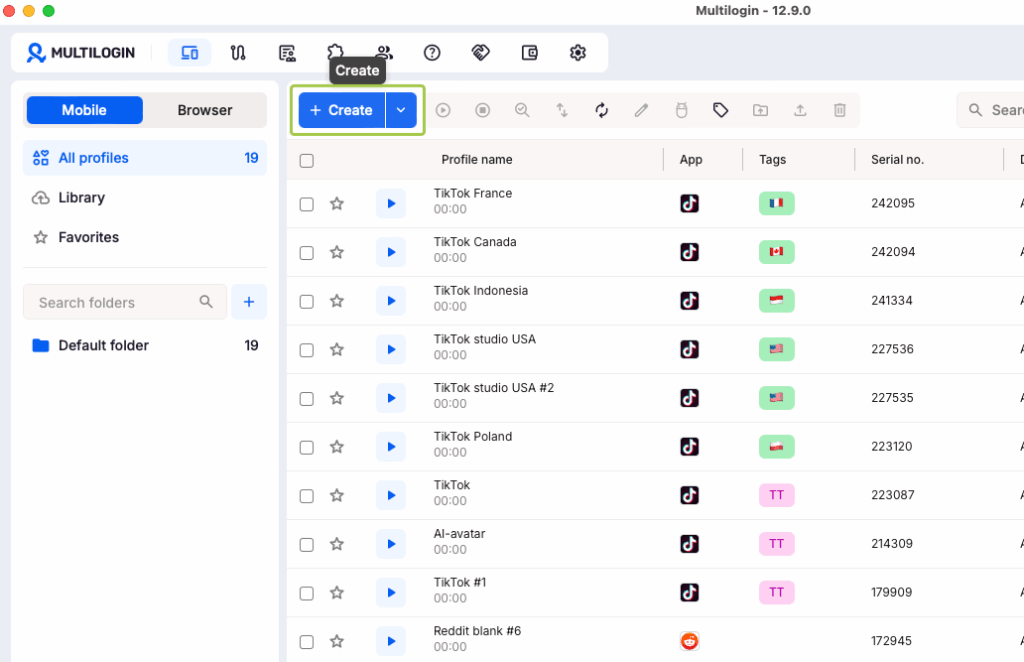The width and height of the screenshot is (1024, 662).
Task: Click the stop profiles toolbar icon
Action: (483, 110)
